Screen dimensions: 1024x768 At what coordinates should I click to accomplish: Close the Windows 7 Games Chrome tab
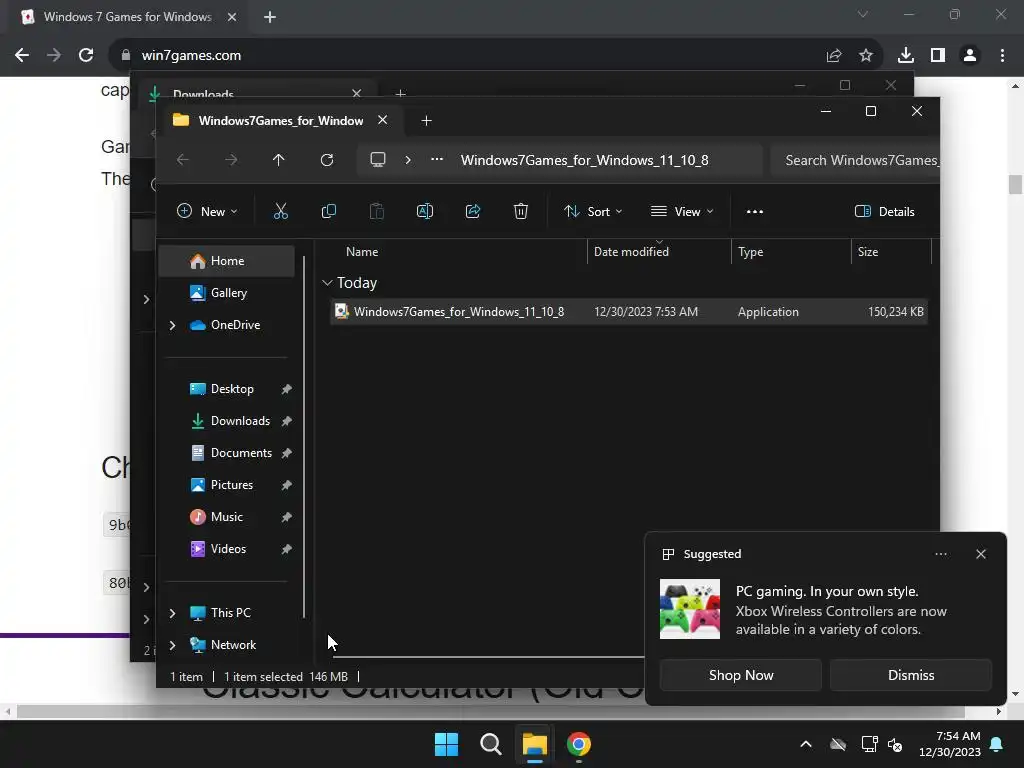click(232, 17)
